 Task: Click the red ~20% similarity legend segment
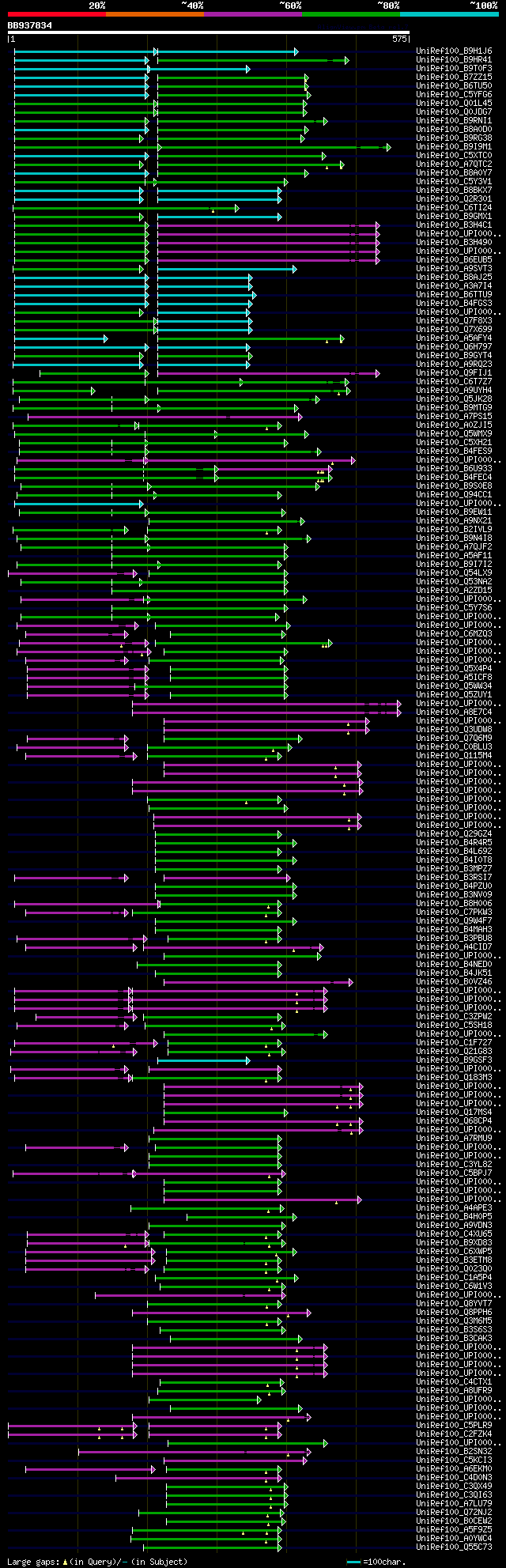[56, 14]
